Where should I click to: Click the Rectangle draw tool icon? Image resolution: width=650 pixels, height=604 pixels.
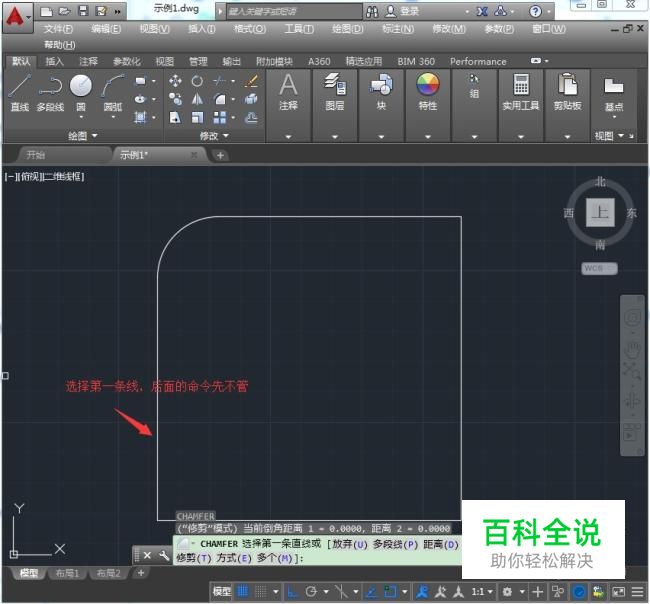pyautogui.click(x=141, y=81)
